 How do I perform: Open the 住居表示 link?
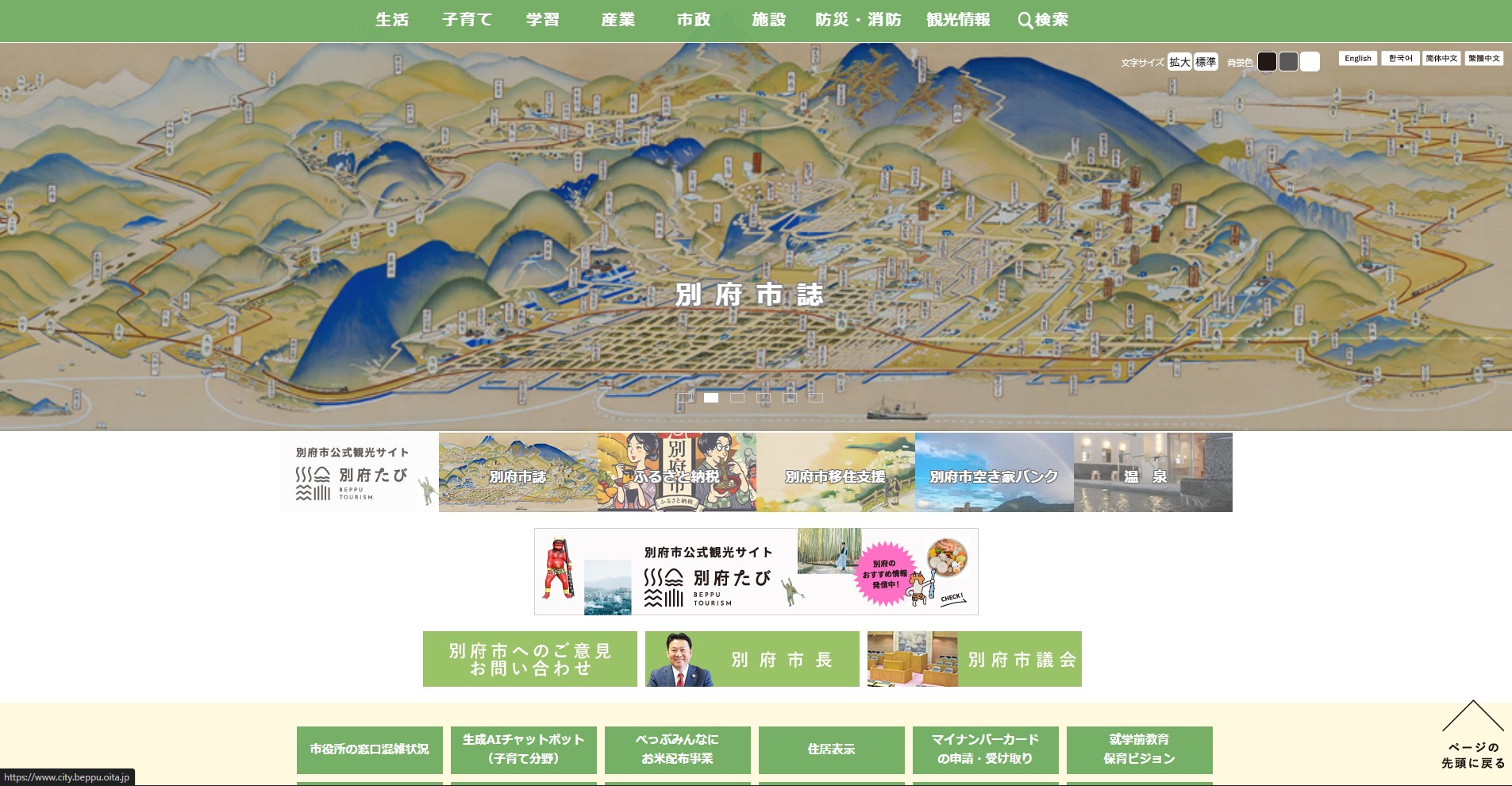832,749
